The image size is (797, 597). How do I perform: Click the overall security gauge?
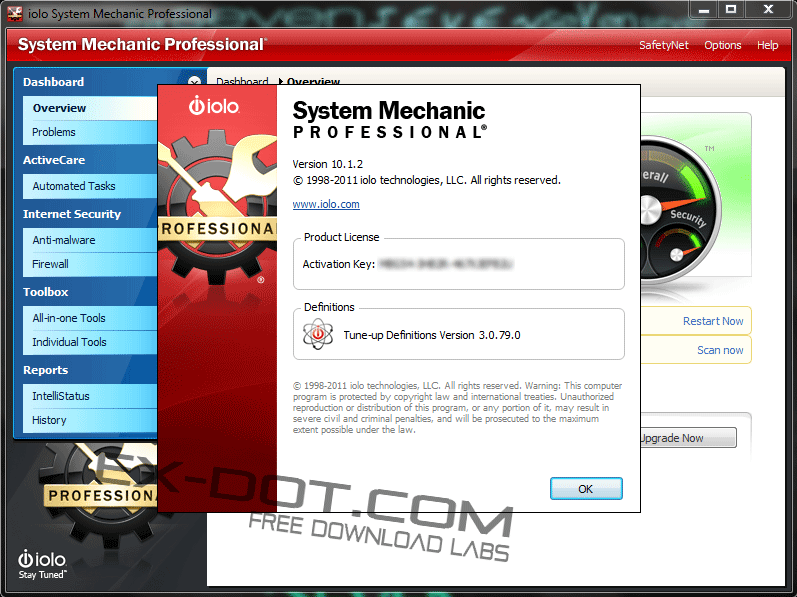point(680,210)
